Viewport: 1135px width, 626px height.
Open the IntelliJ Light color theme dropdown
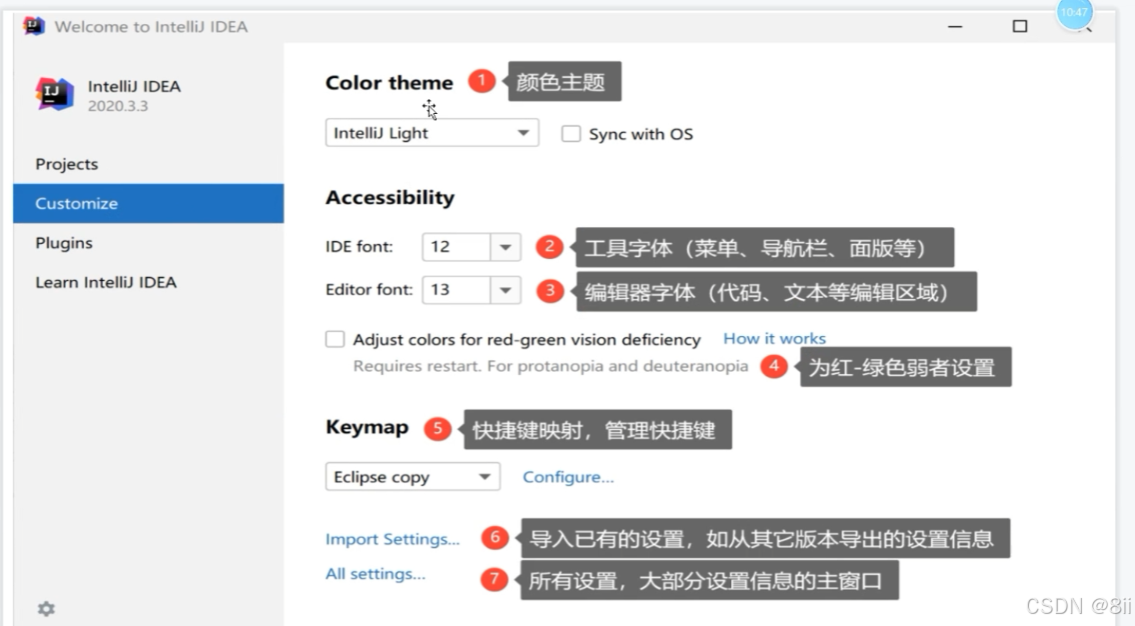click(x=432, y=133)
